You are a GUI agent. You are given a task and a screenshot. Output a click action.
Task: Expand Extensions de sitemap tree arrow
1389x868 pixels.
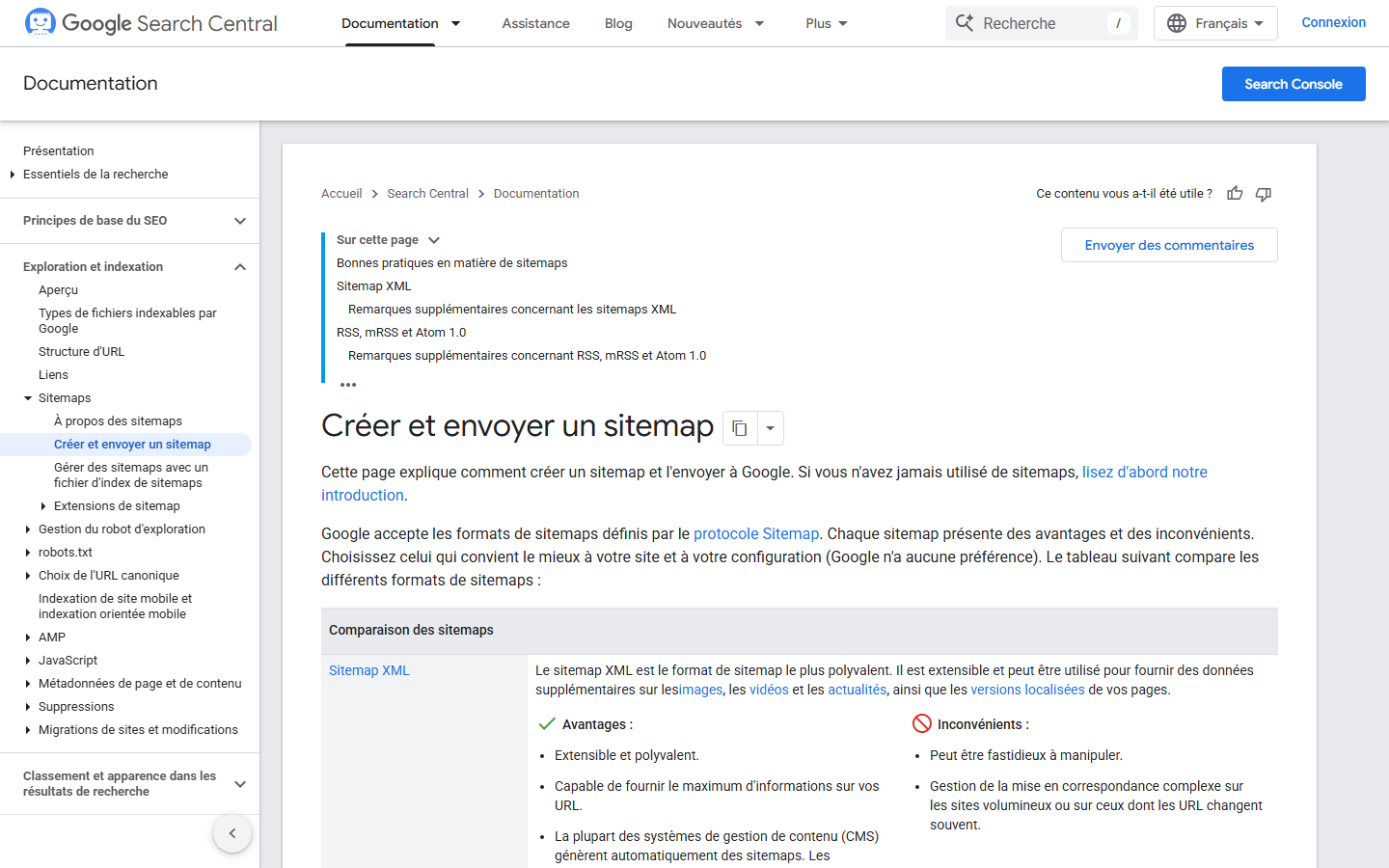pos(43,506)
